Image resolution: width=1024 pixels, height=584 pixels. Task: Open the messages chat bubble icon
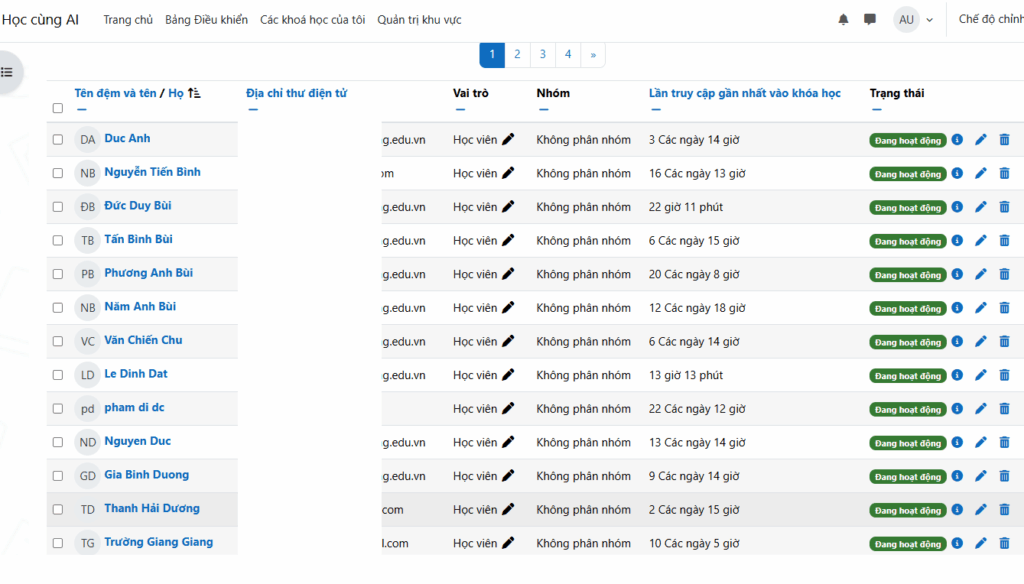coord(870,20)
